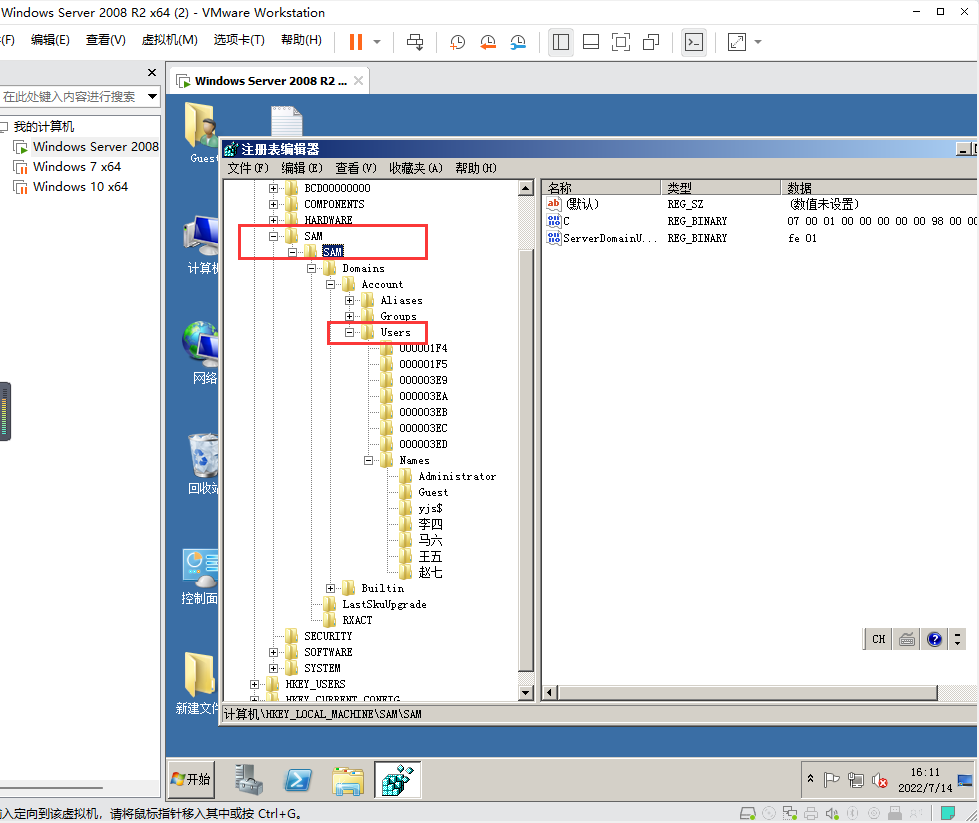Viewport: 979px width, 823px height.
Task: Open registry editor 文件(F) menu
Action: (248, 168)
